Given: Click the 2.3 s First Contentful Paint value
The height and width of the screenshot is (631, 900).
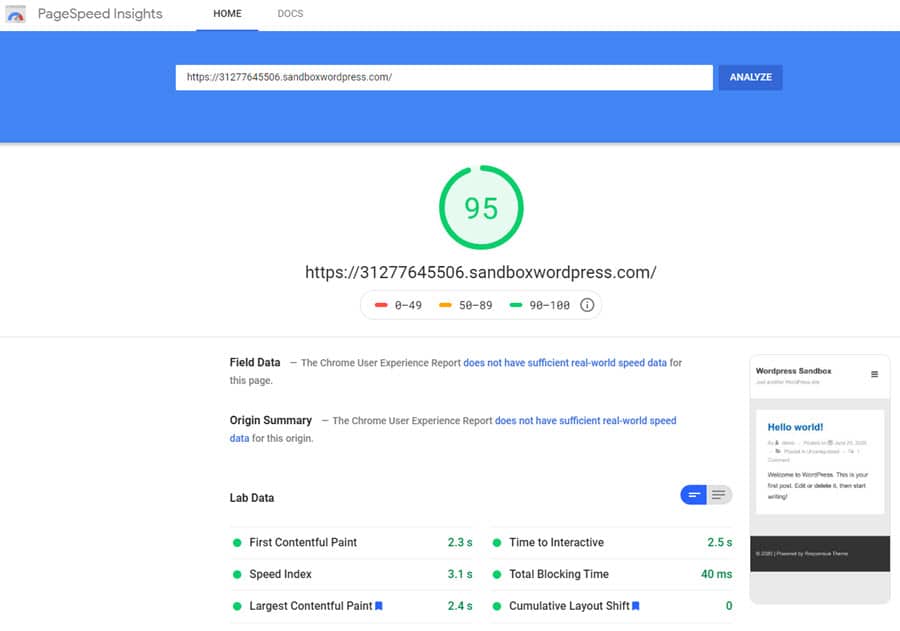Looking at the screenshot, I should pos(460,543).
